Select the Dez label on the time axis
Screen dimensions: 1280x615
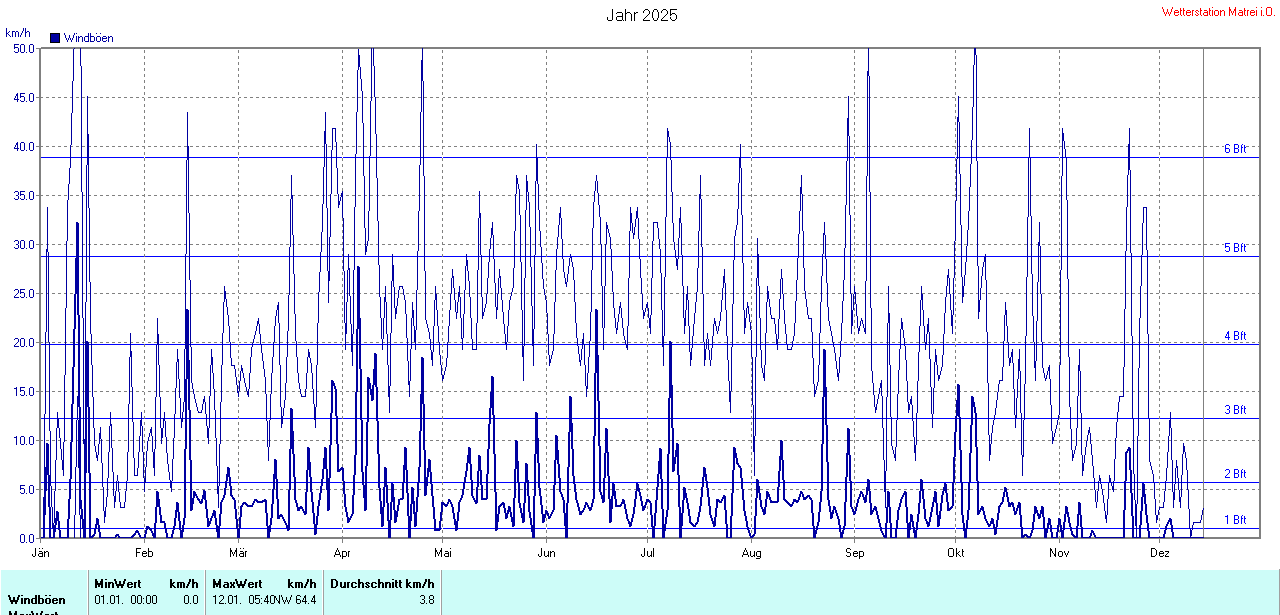1159,552
